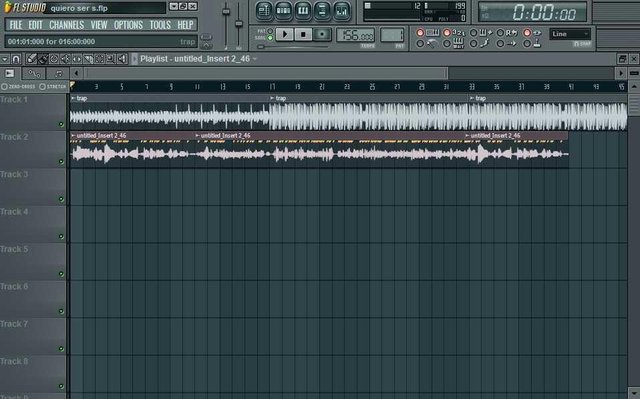
Task: Select the Playback speaker tool in playlist
Action: point(122,59)
